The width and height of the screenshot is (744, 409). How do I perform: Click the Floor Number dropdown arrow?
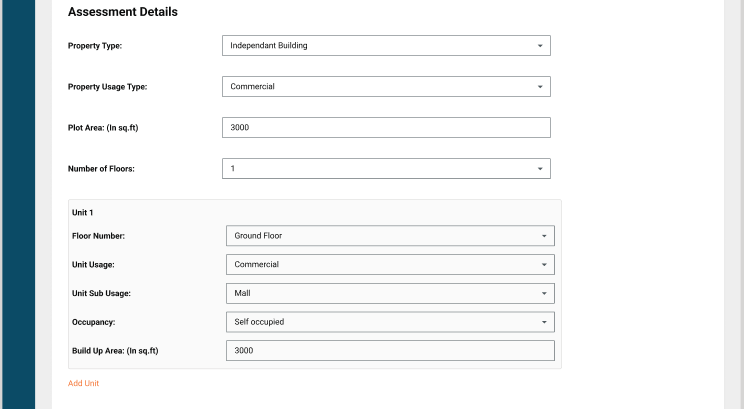coord(543,236)
